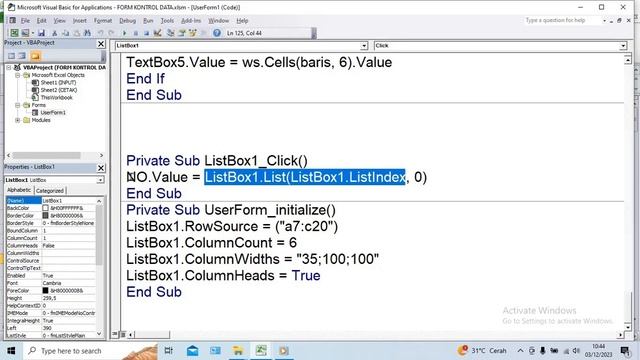Click View Object icon in Project panel
The image size is (640, 360).
(22, 56)
